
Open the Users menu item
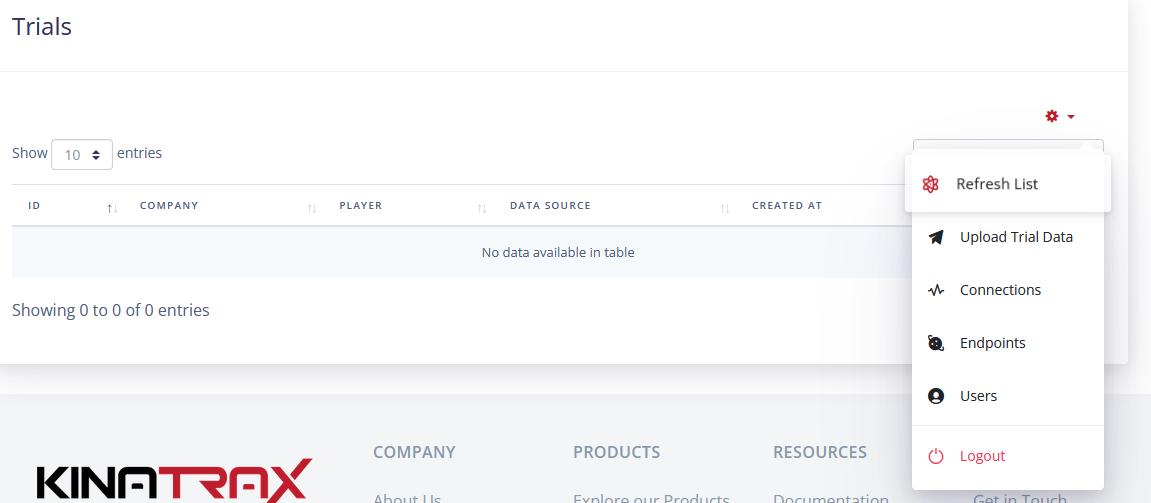978,396
